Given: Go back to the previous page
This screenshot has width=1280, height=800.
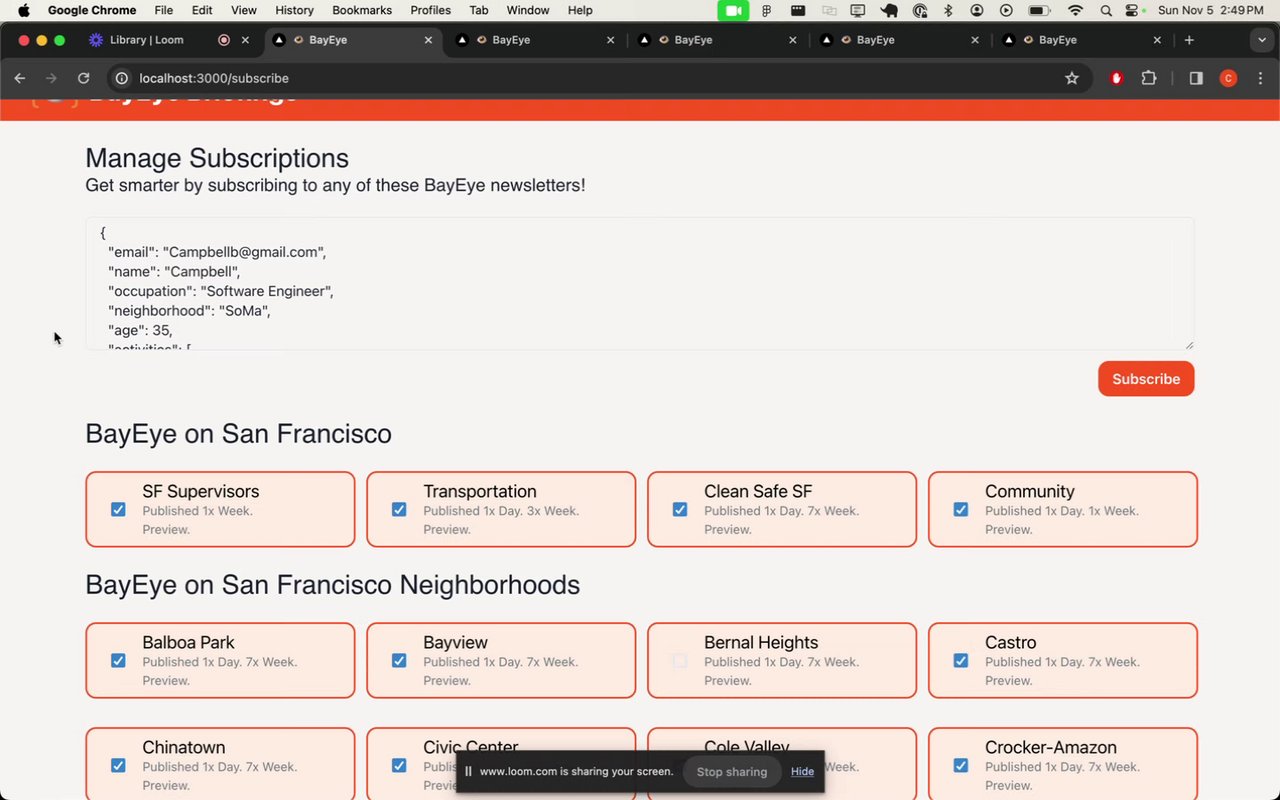Looking at the screenshot, I should coord(19,78).
